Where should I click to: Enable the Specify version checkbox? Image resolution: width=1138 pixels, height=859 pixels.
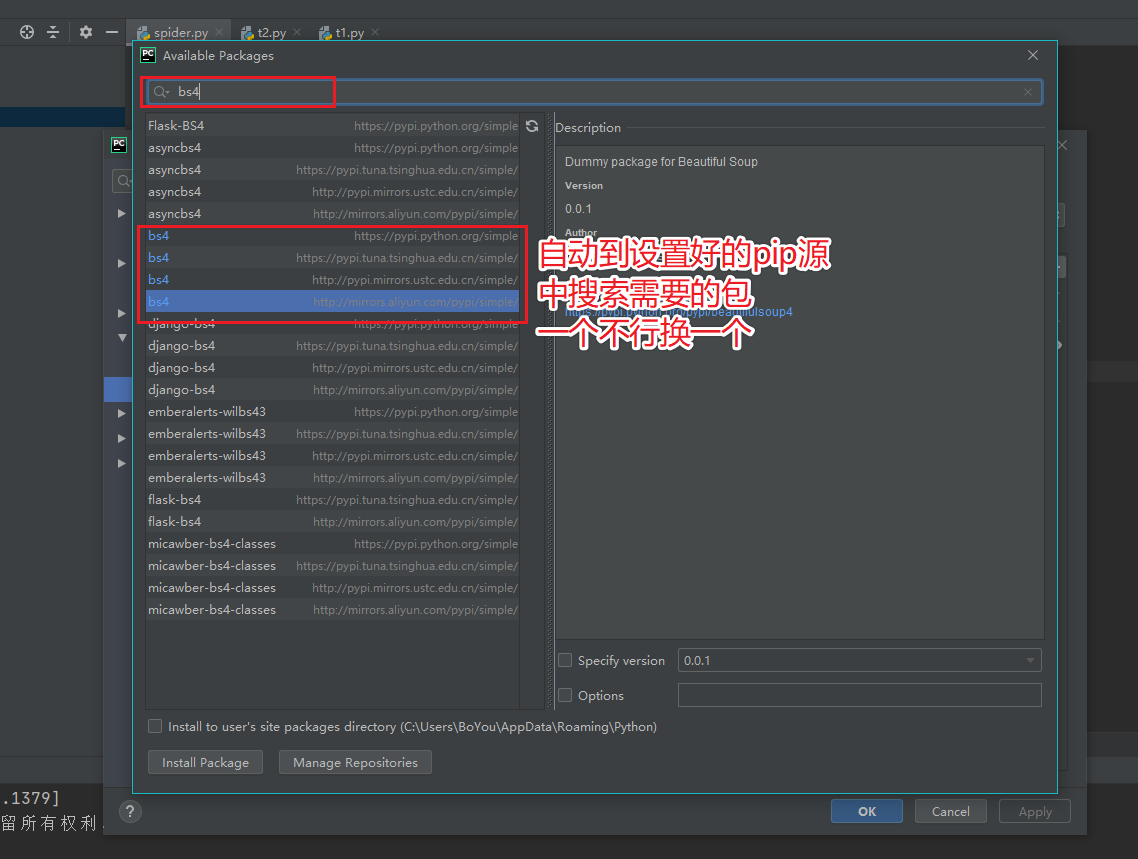[x=565, y=660]
